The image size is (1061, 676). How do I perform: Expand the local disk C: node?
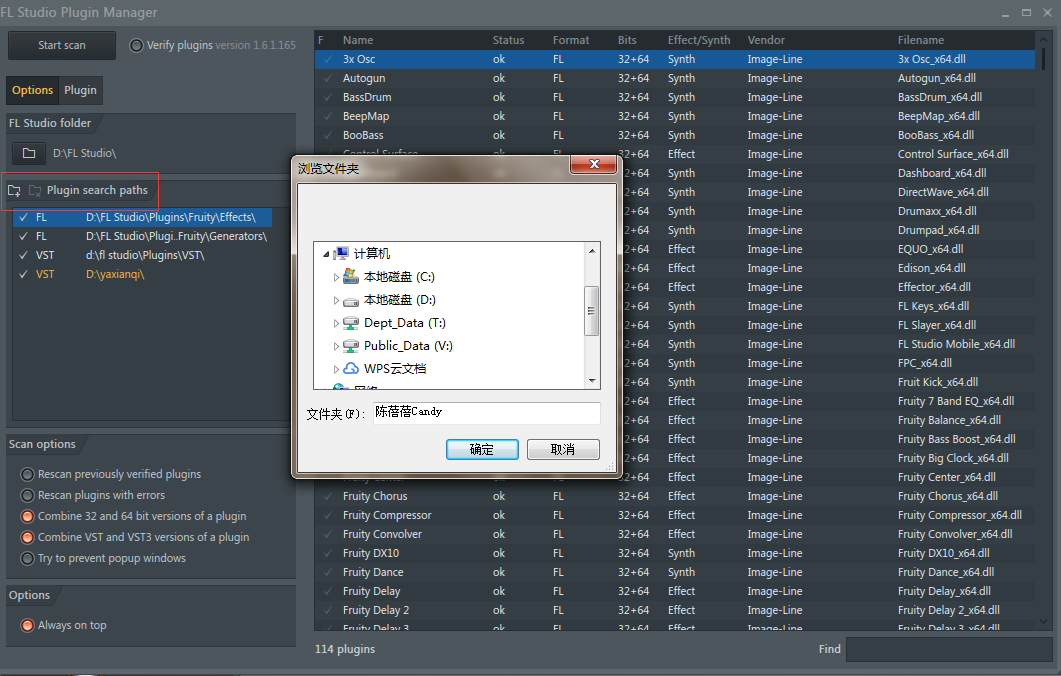(x=336, y=277)
